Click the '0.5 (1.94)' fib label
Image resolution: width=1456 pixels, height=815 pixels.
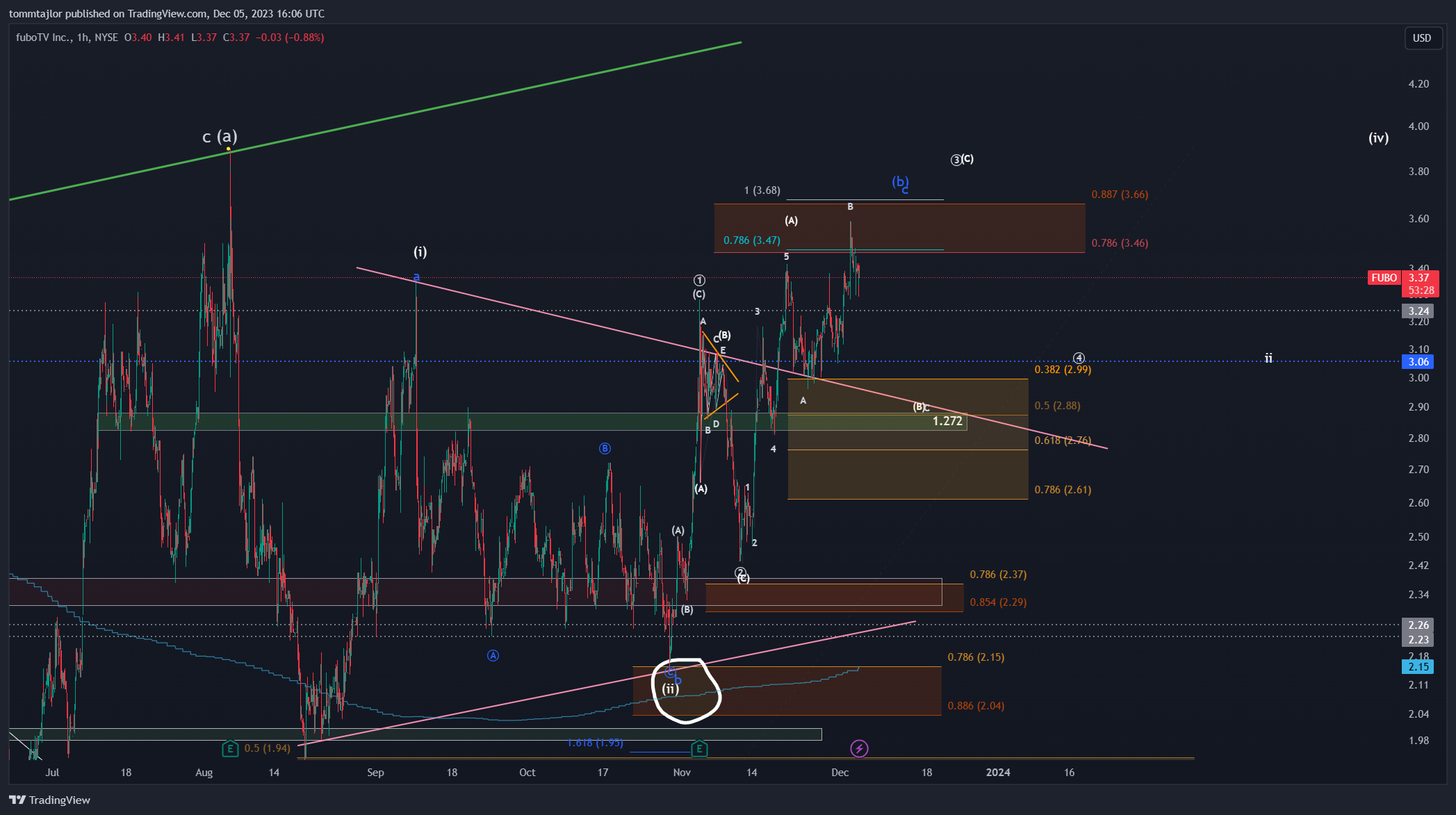pos(267,748)
